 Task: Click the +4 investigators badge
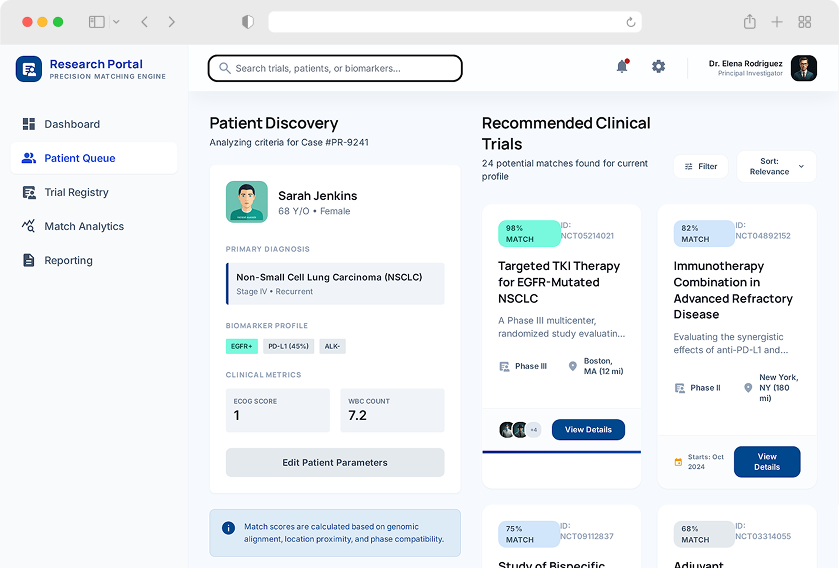coord(533,429)
